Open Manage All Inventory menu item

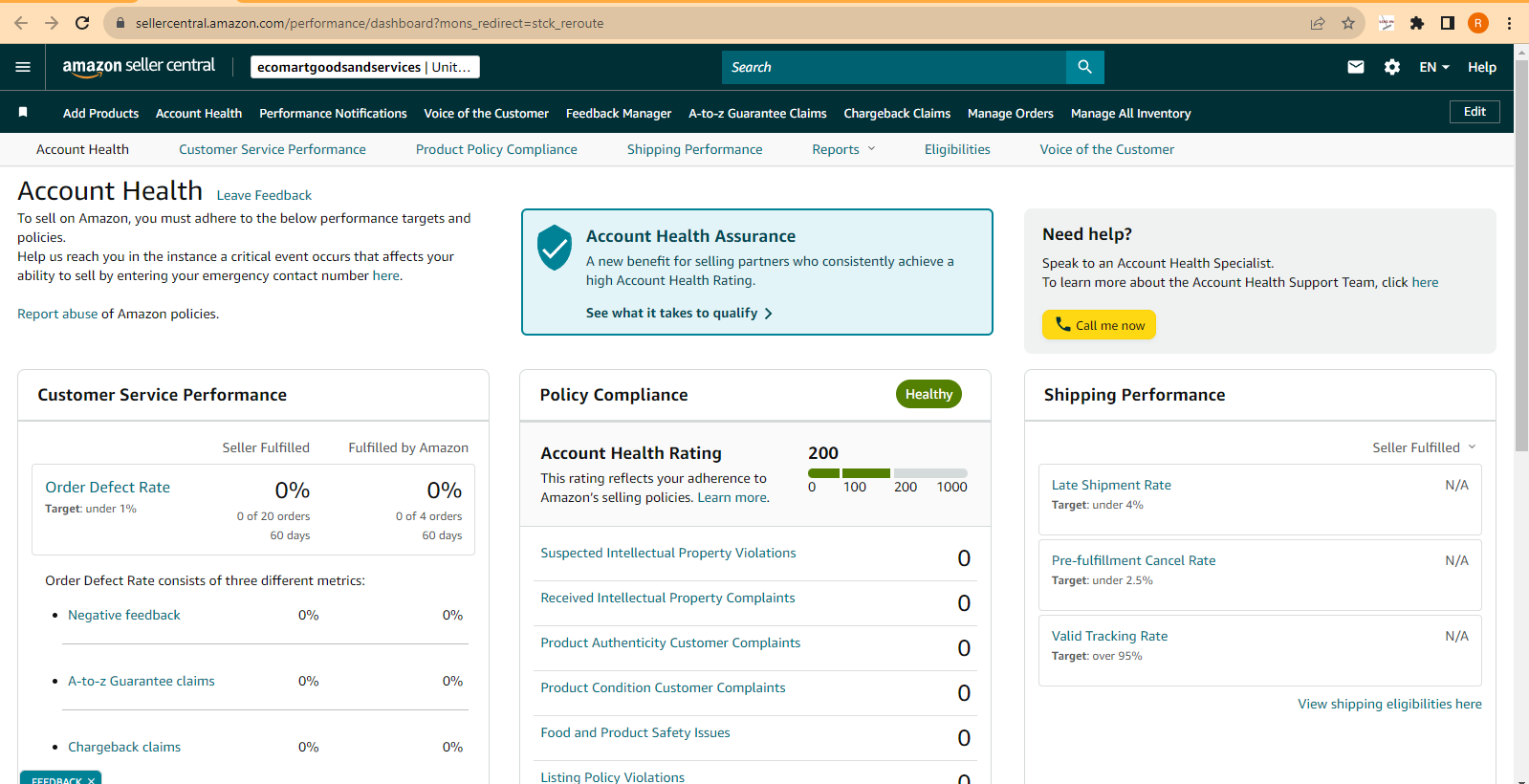click(x=1130, y=113)
